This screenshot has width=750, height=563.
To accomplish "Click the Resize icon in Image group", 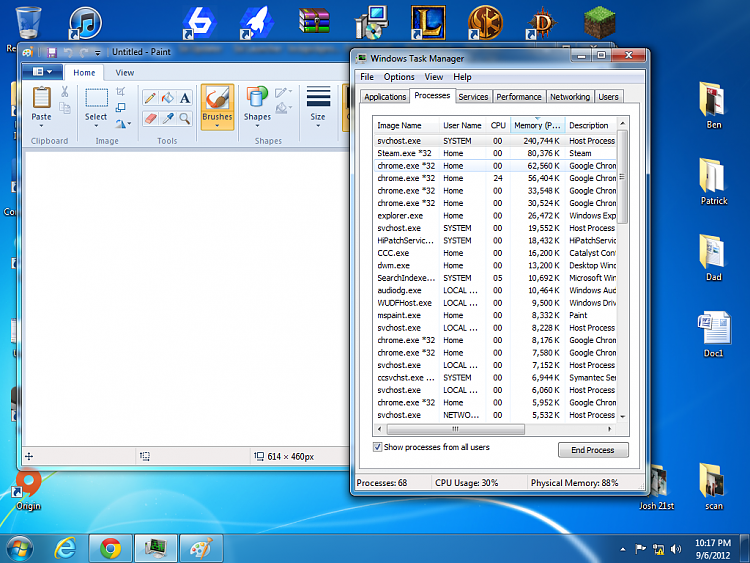I will pos(121,108).
